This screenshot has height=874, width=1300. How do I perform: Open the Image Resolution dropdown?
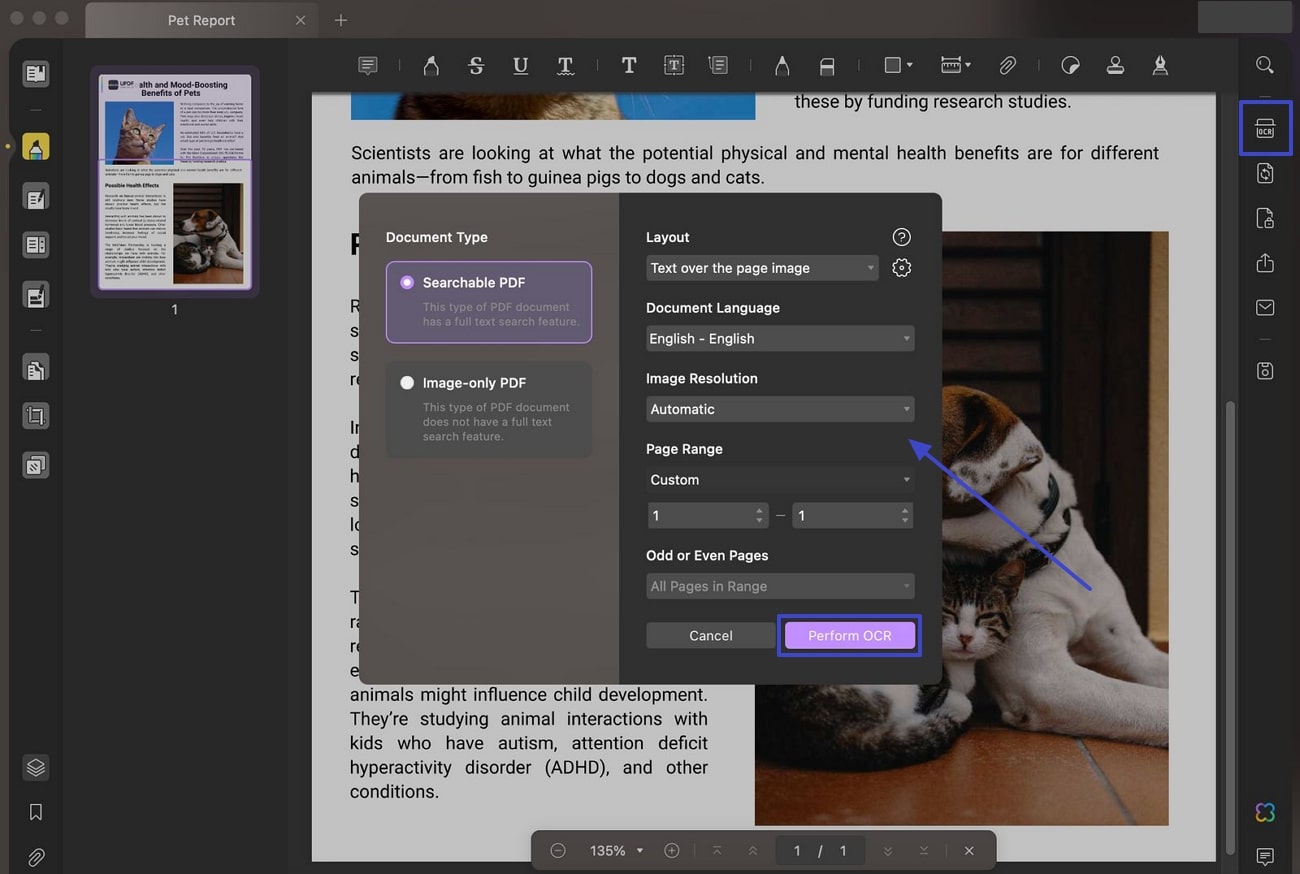tap(779, 409)
